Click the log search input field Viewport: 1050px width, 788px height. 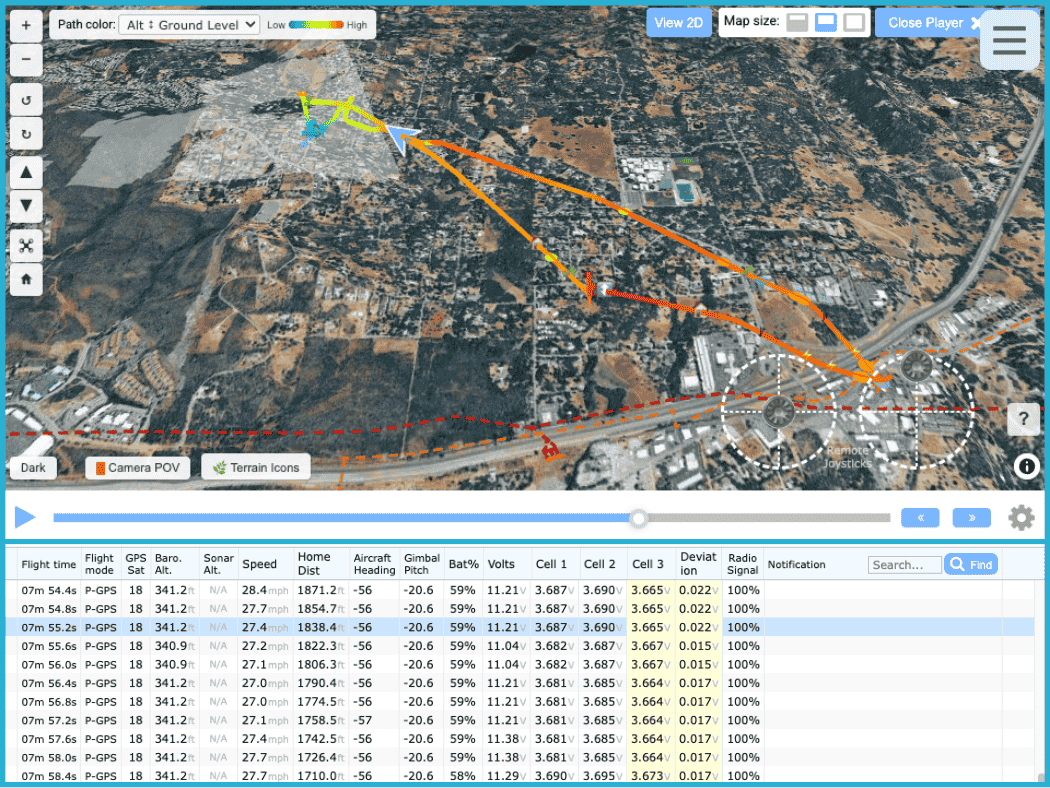pyautogui.click(x=904, y=565)
